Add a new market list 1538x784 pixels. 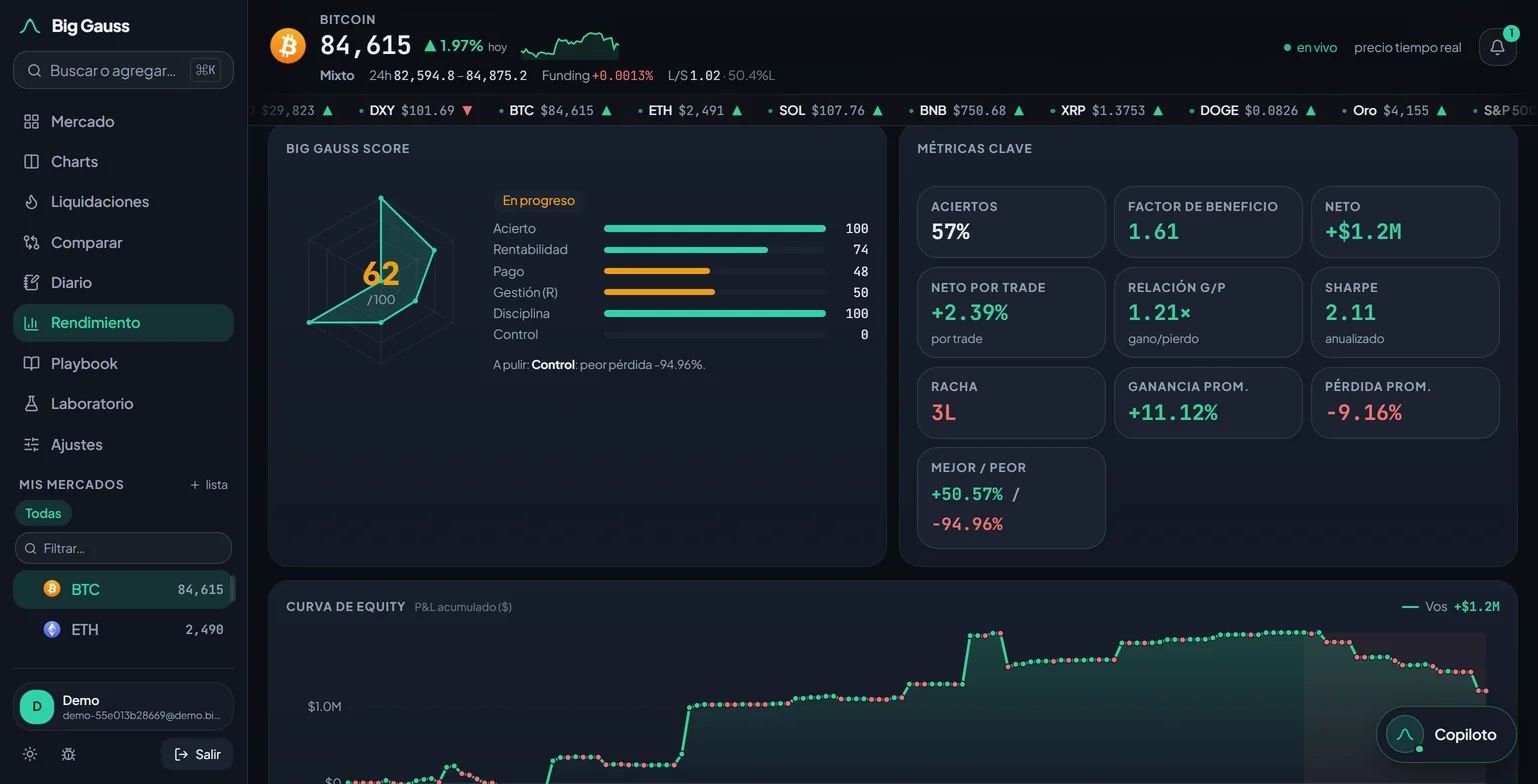pyautogui.click(x=209, y=485)
